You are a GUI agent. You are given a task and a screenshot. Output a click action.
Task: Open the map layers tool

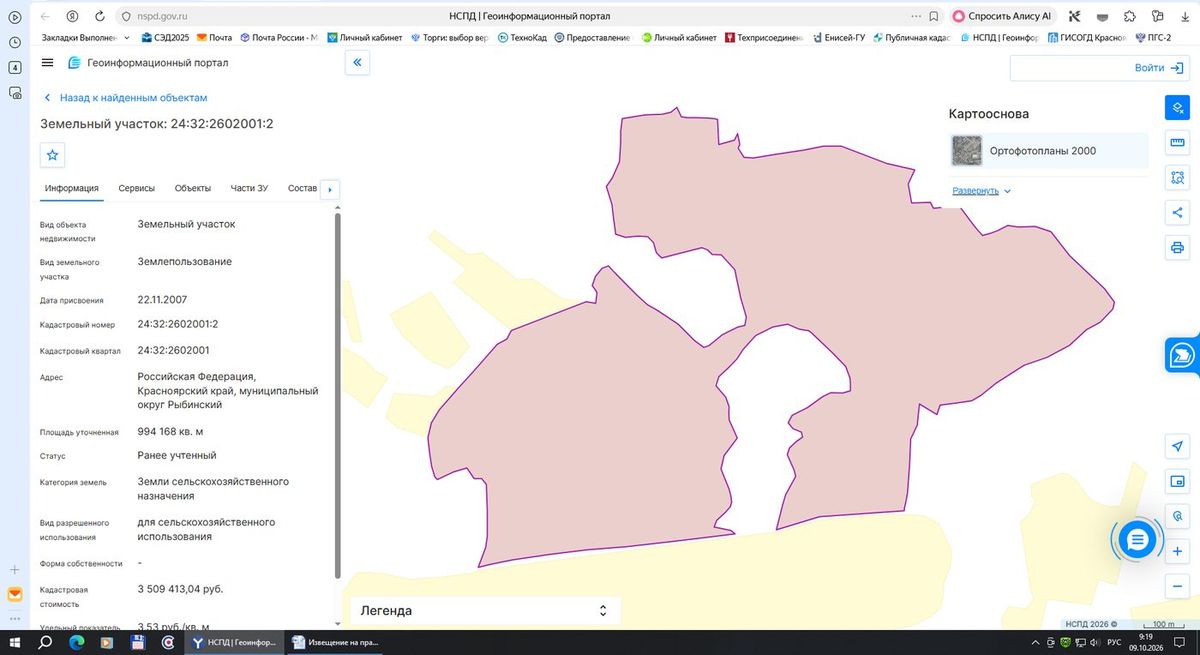(1177, 108)
